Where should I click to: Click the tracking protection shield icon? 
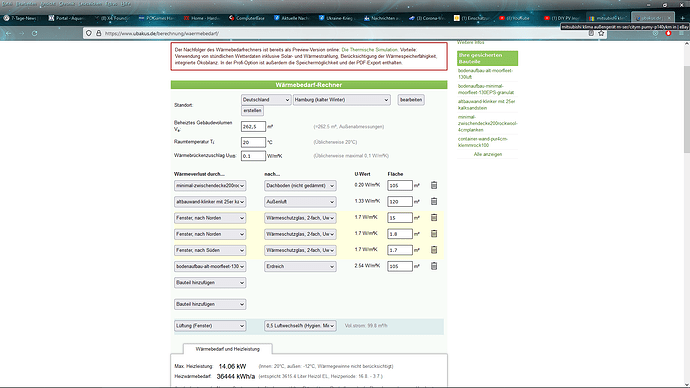coord(88,33)
